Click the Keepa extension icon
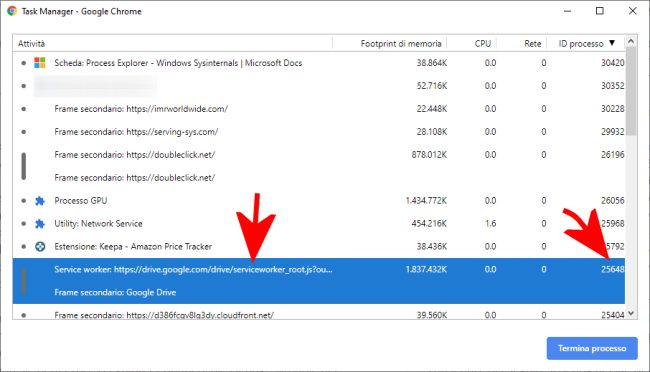 [40, 247]
